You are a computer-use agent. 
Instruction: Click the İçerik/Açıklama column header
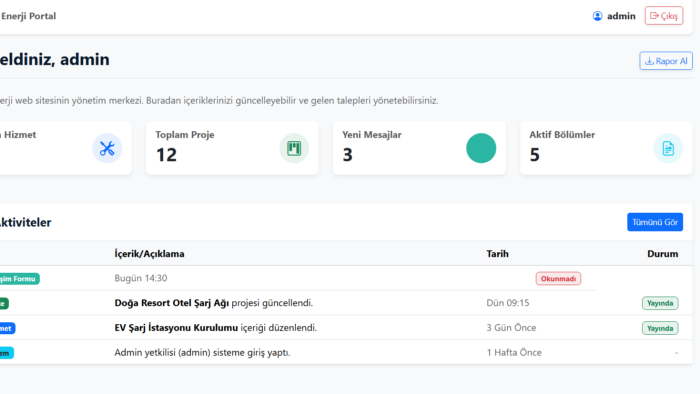pyautogui.click(x=149, y=253)
